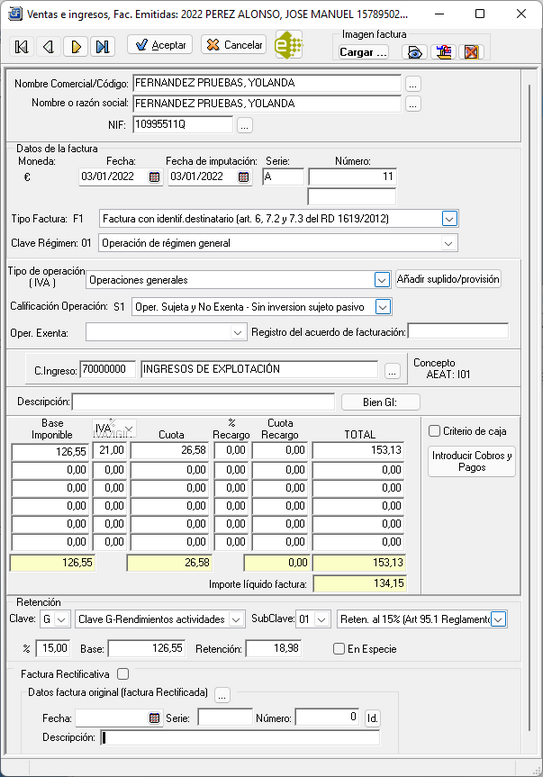Viewport: 543px width, 777px height.
Task: Click Importe líquido factura value 134,15
Action: tap(359, 583)
